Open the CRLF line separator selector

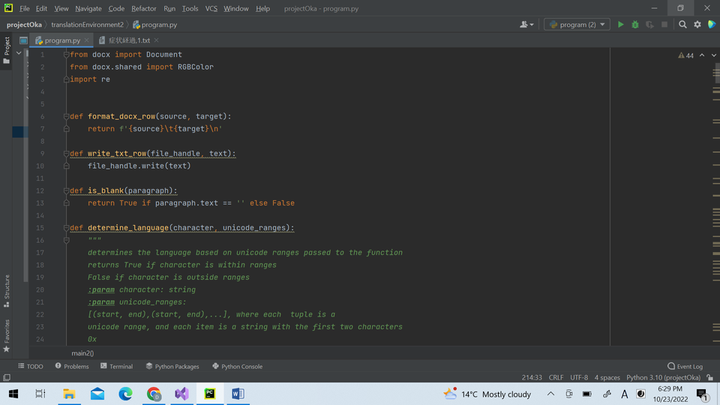coord(556,378)
